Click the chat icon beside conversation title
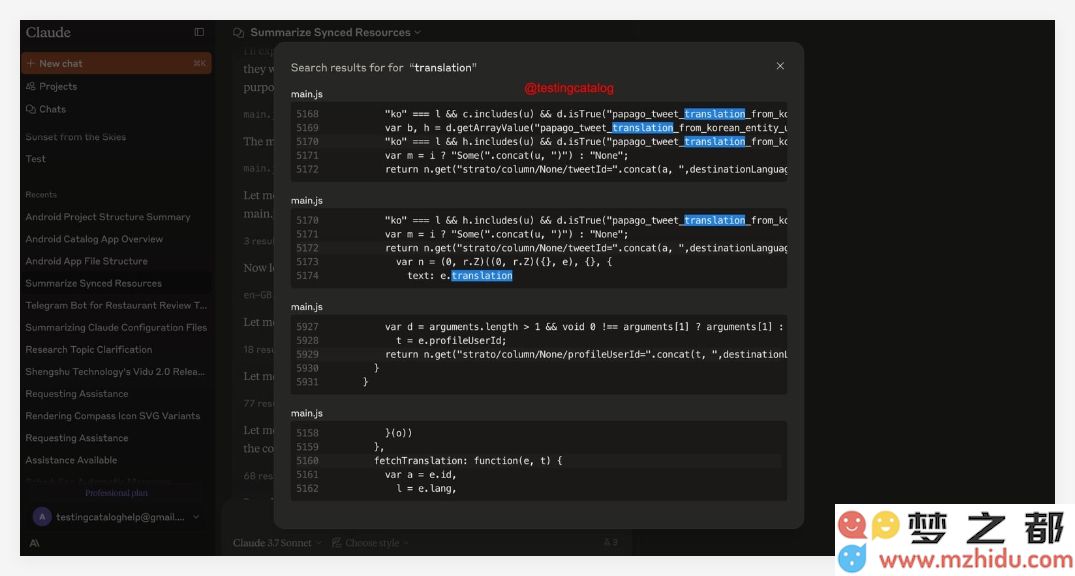The height and width of the screenshot is (576, 1075). pyautogui.click(x=239, y=32)
